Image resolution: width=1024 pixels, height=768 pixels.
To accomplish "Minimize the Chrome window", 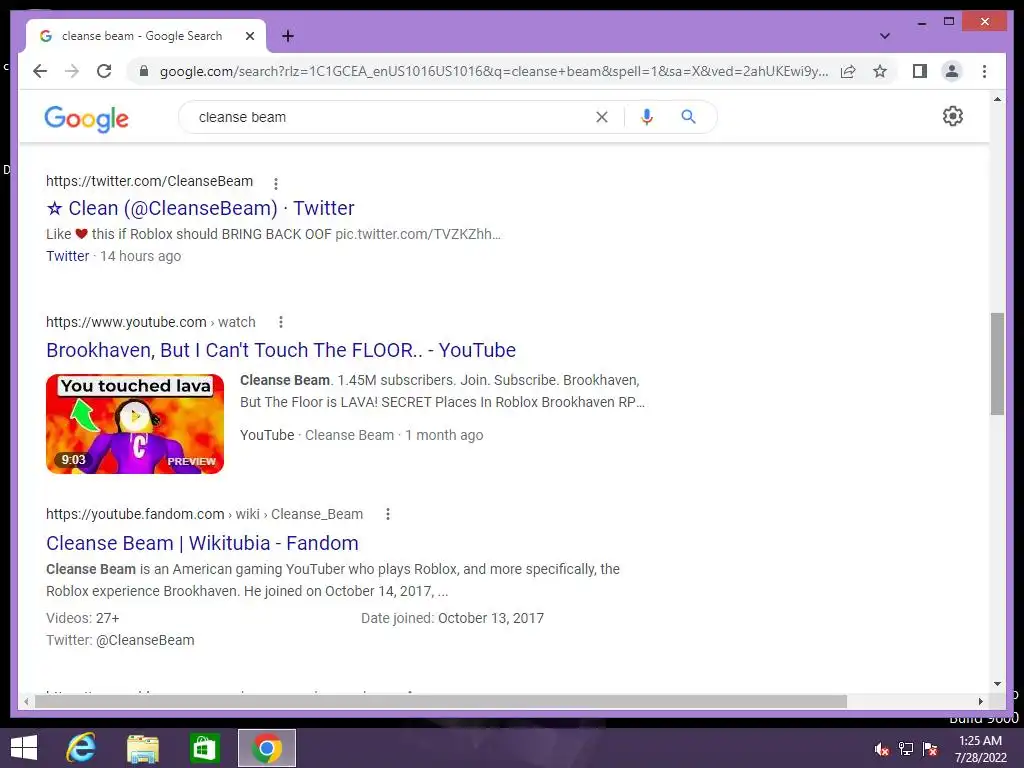I will pyautogui.click(x=921, y=22).
